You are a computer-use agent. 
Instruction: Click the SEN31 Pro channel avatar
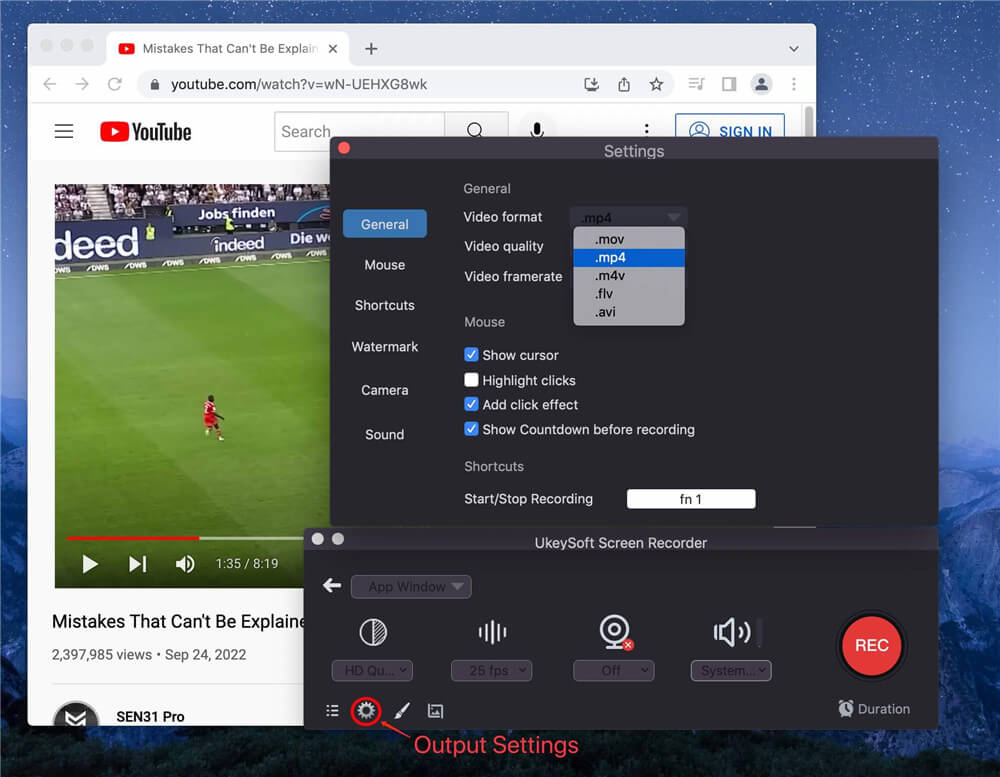[76, 713]
